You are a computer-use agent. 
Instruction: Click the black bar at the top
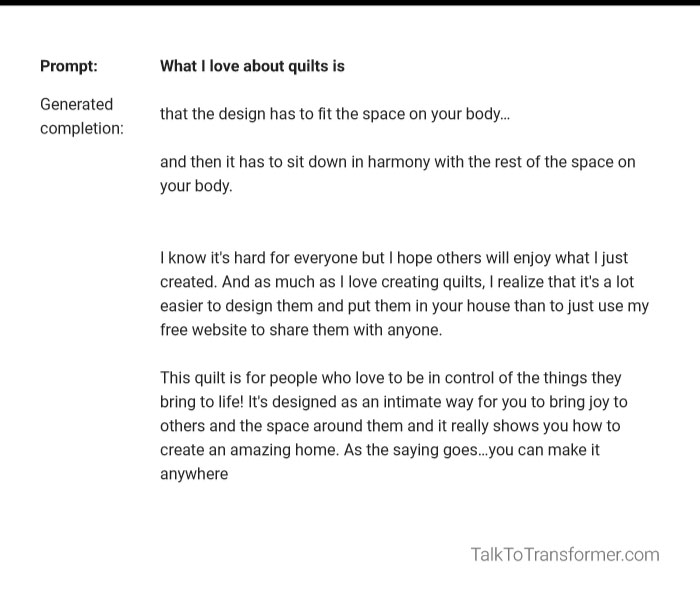coord(350,3)
